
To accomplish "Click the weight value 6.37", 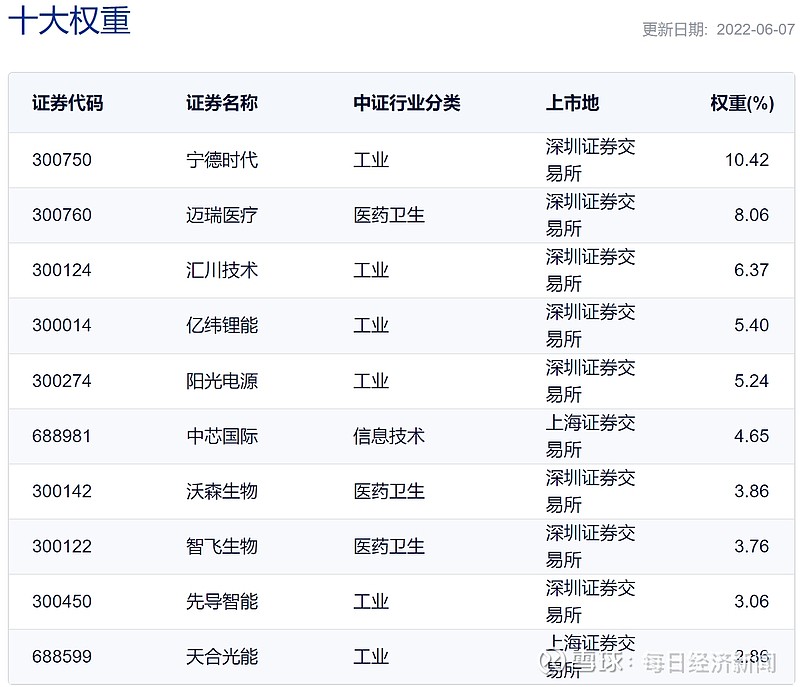I will click(x=752, y=270).
